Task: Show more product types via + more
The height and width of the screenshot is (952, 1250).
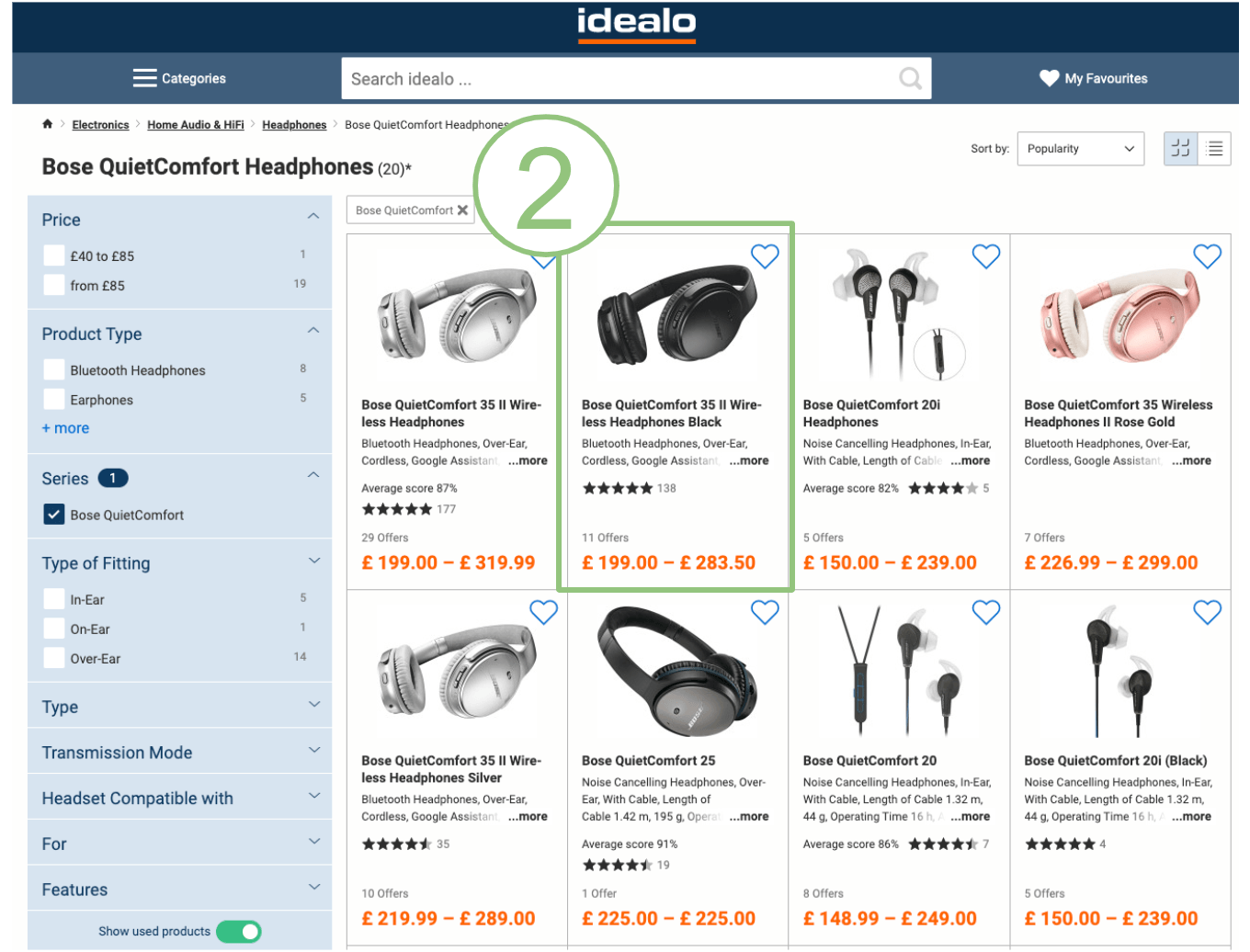Action: (x=65, y=428)
